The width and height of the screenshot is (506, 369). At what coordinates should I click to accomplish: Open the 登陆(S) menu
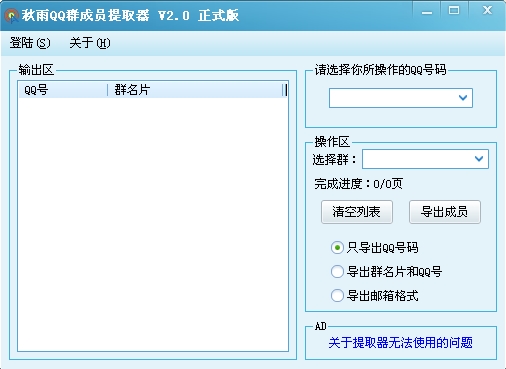[30, 43]
